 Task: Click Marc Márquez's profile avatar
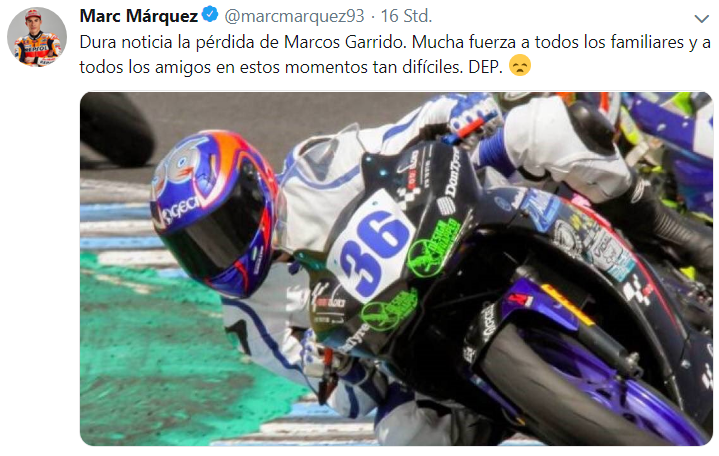click(x=37, y=37)
